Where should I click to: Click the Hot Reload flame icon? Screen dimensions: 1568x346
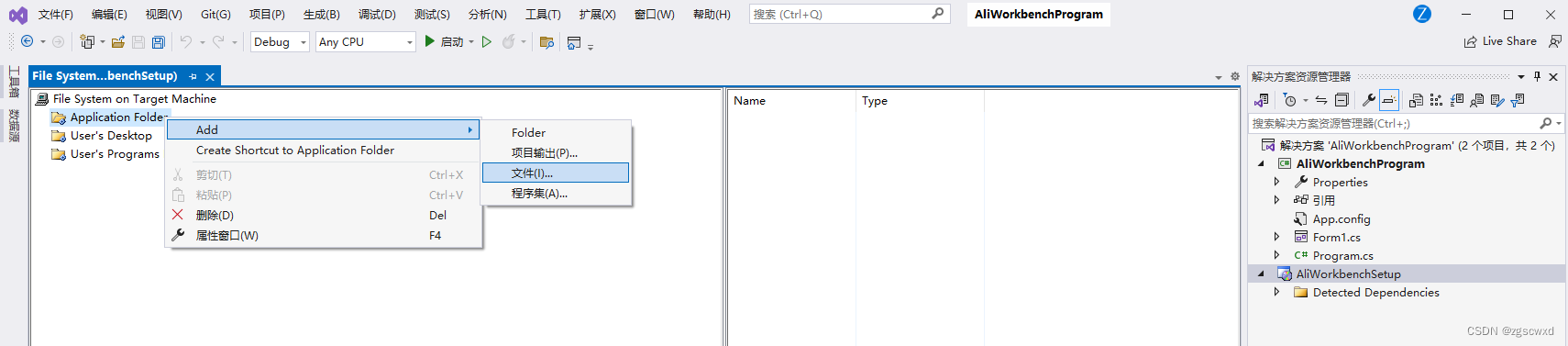point(509,41)
